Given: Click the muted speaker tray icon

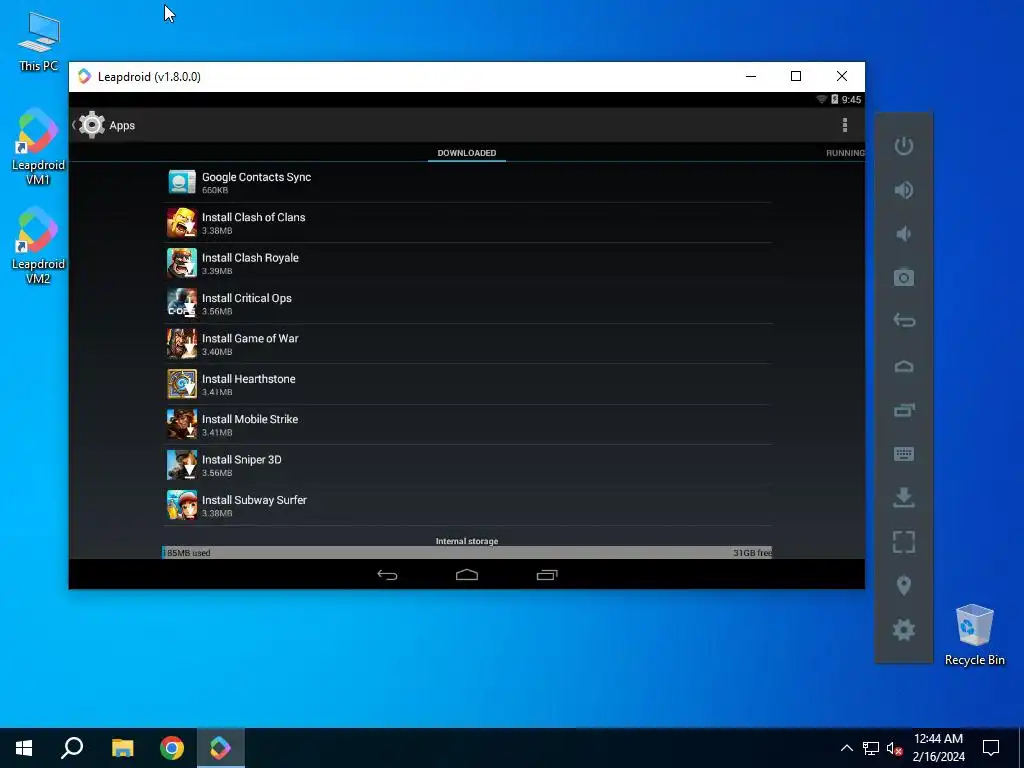Looking at the screenshot, I should point(894,748).
